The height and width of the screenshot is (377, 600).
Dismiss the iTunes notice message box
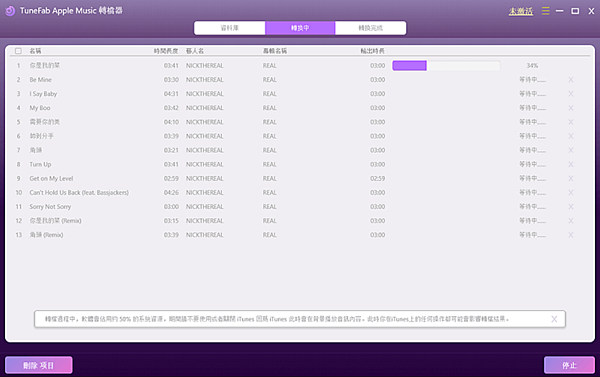click(x=554, y=319)
